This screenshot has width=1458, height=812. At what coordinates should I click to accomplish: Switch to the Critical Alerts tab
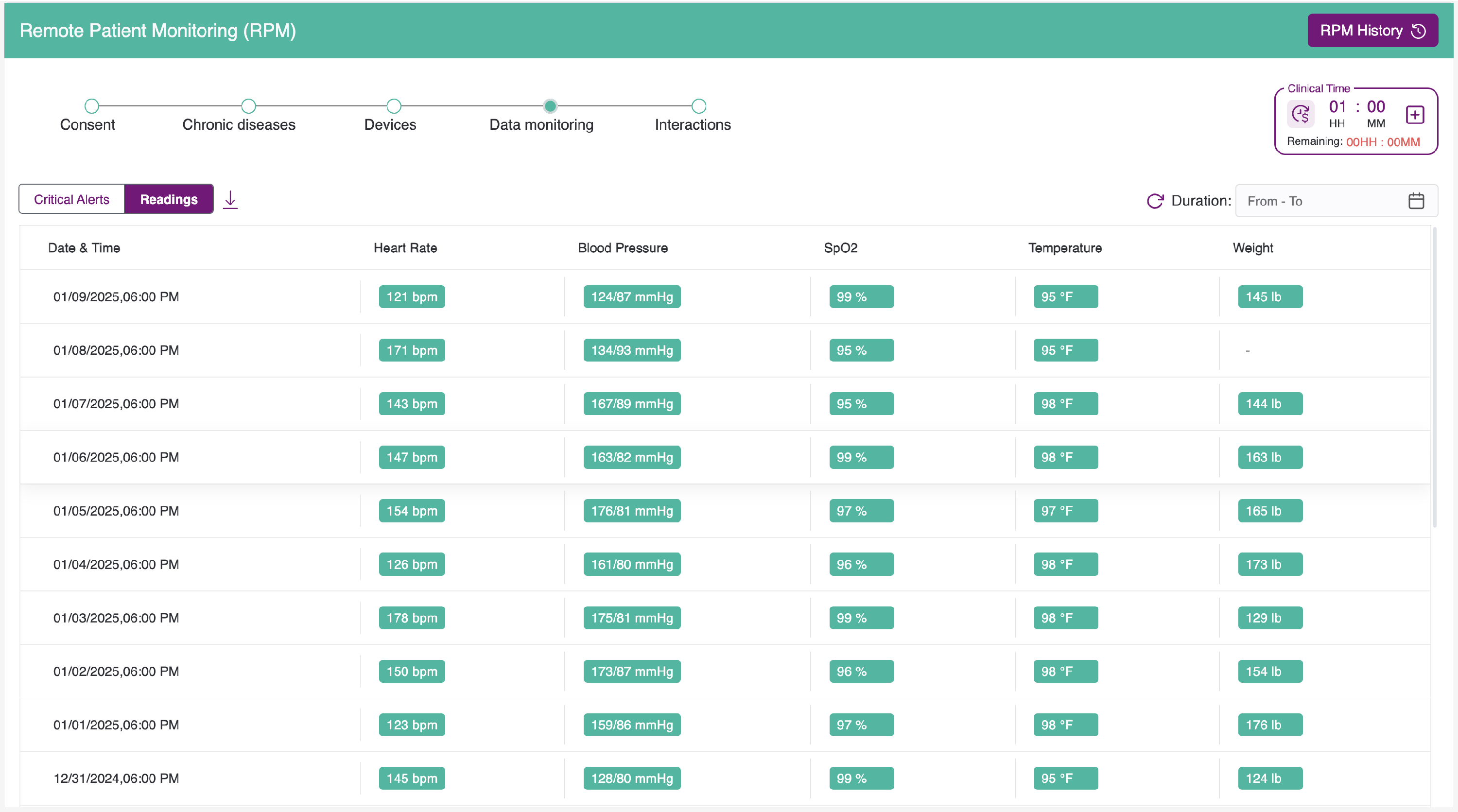(71, 199)
